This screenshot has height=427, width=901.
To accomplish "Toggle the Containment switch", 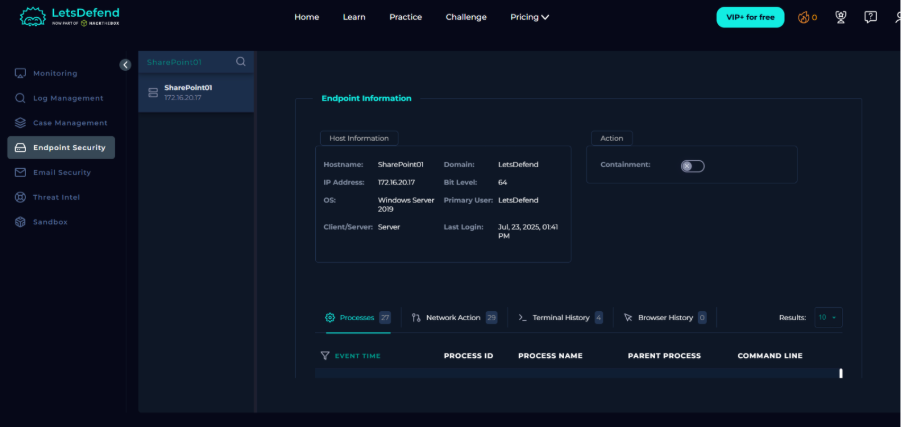I will 692,166.
